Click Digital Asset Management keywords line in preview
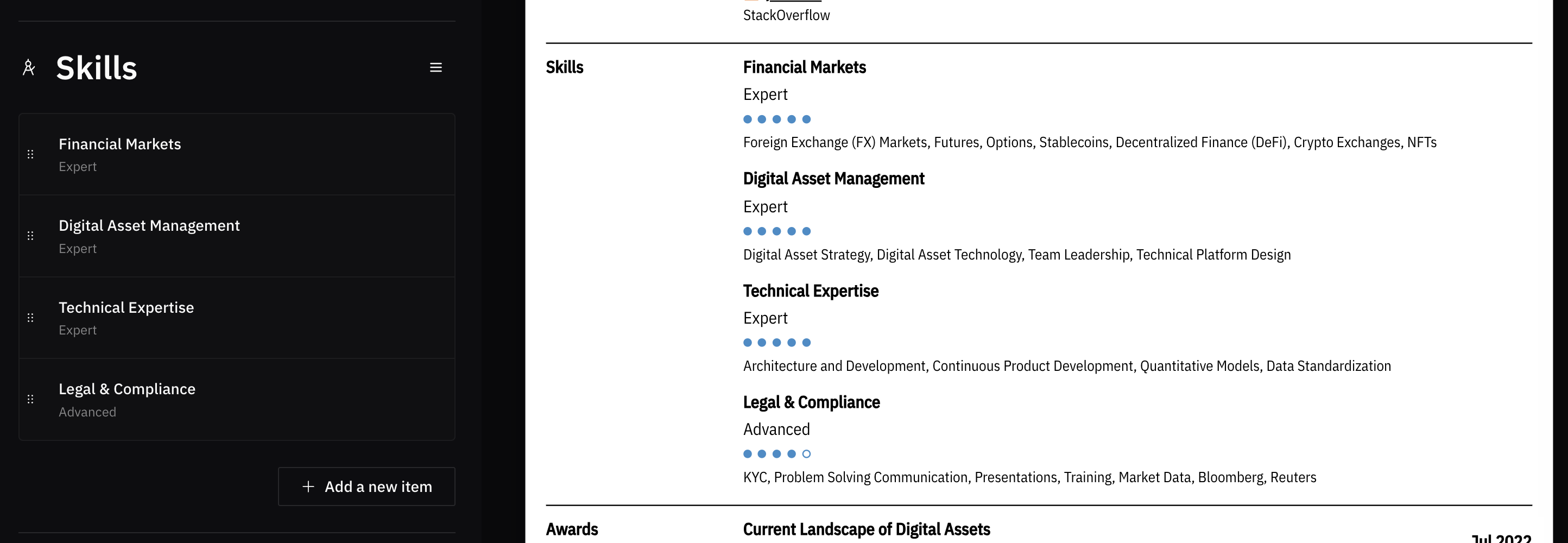 1016,255
